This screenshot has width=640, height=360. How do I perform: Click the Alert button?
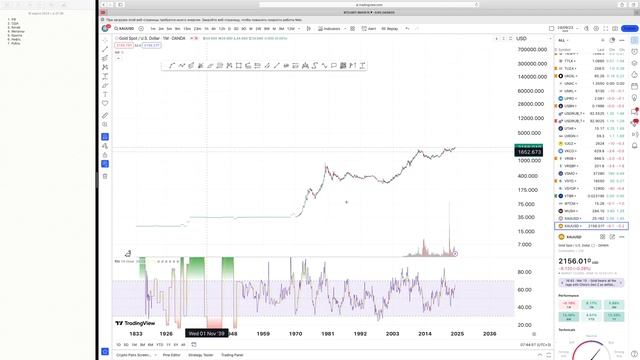(369, 29)
